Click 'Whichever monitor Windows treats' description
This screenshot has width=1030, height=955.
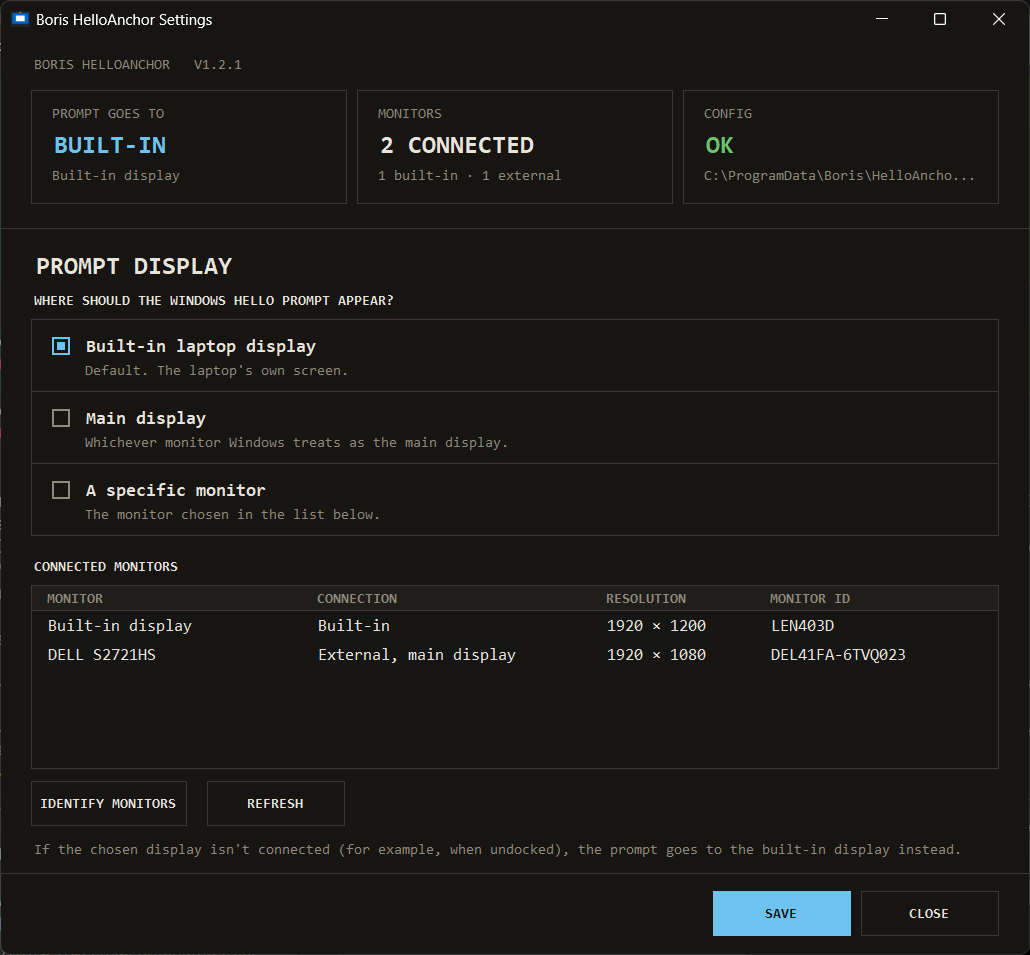point(296,443)
